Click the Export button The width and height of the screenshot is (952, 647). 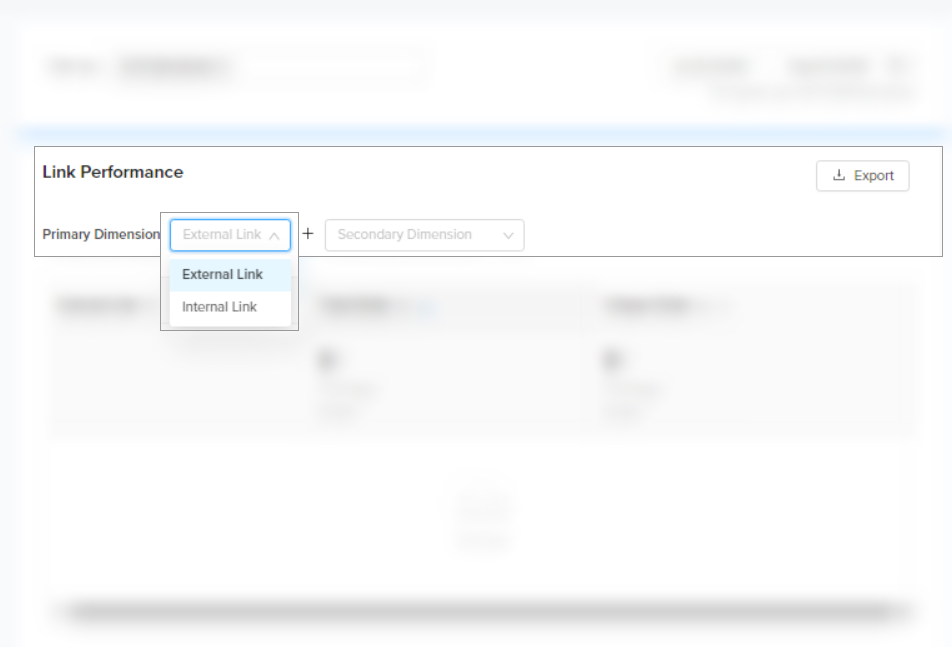(x=862, y=176)
